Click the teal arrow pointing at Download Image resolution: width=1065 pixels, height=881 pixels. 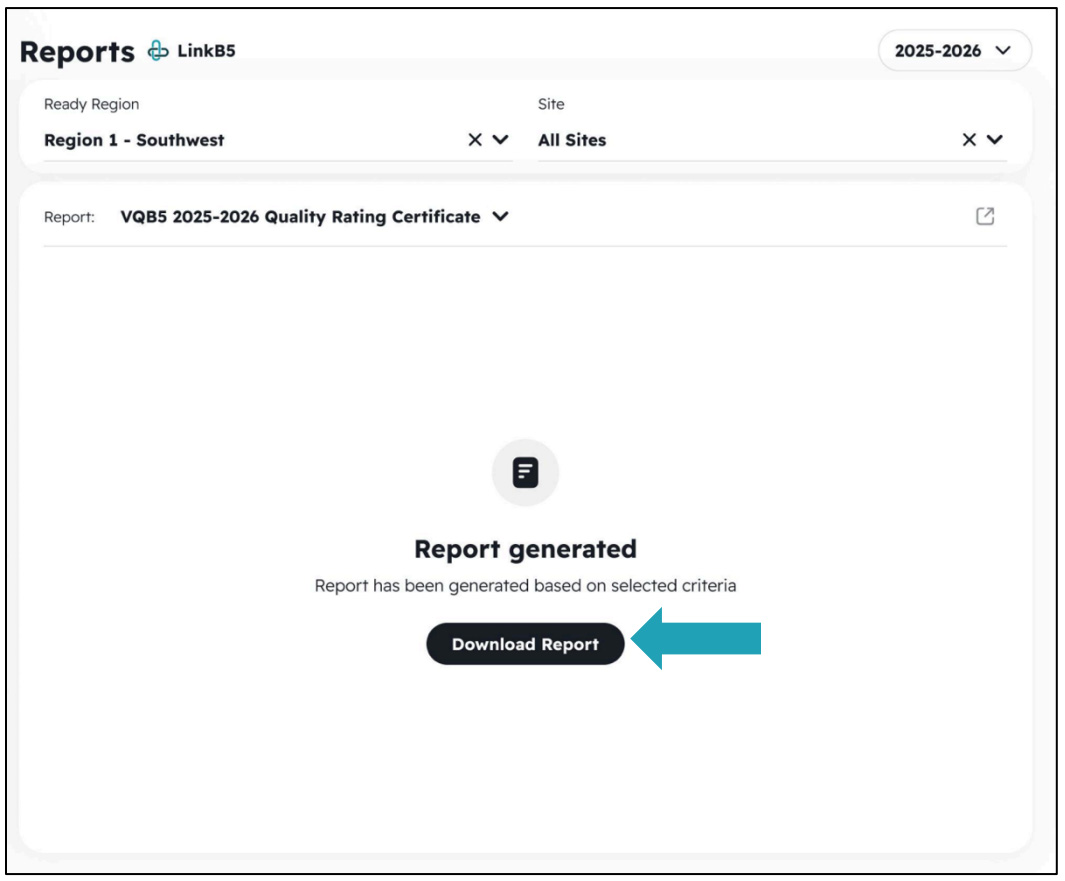696,639
